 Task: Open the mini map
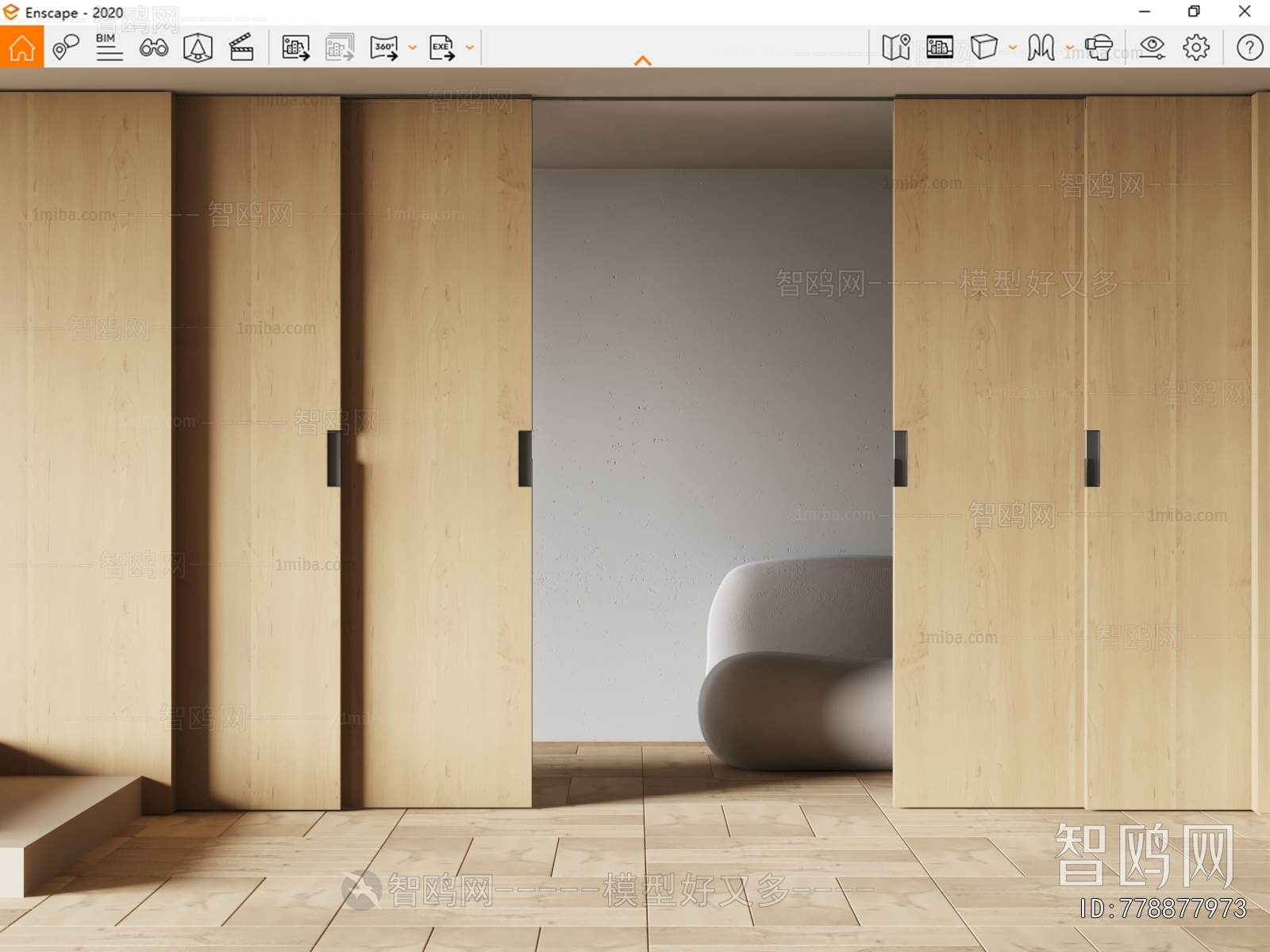click(896, 48)
